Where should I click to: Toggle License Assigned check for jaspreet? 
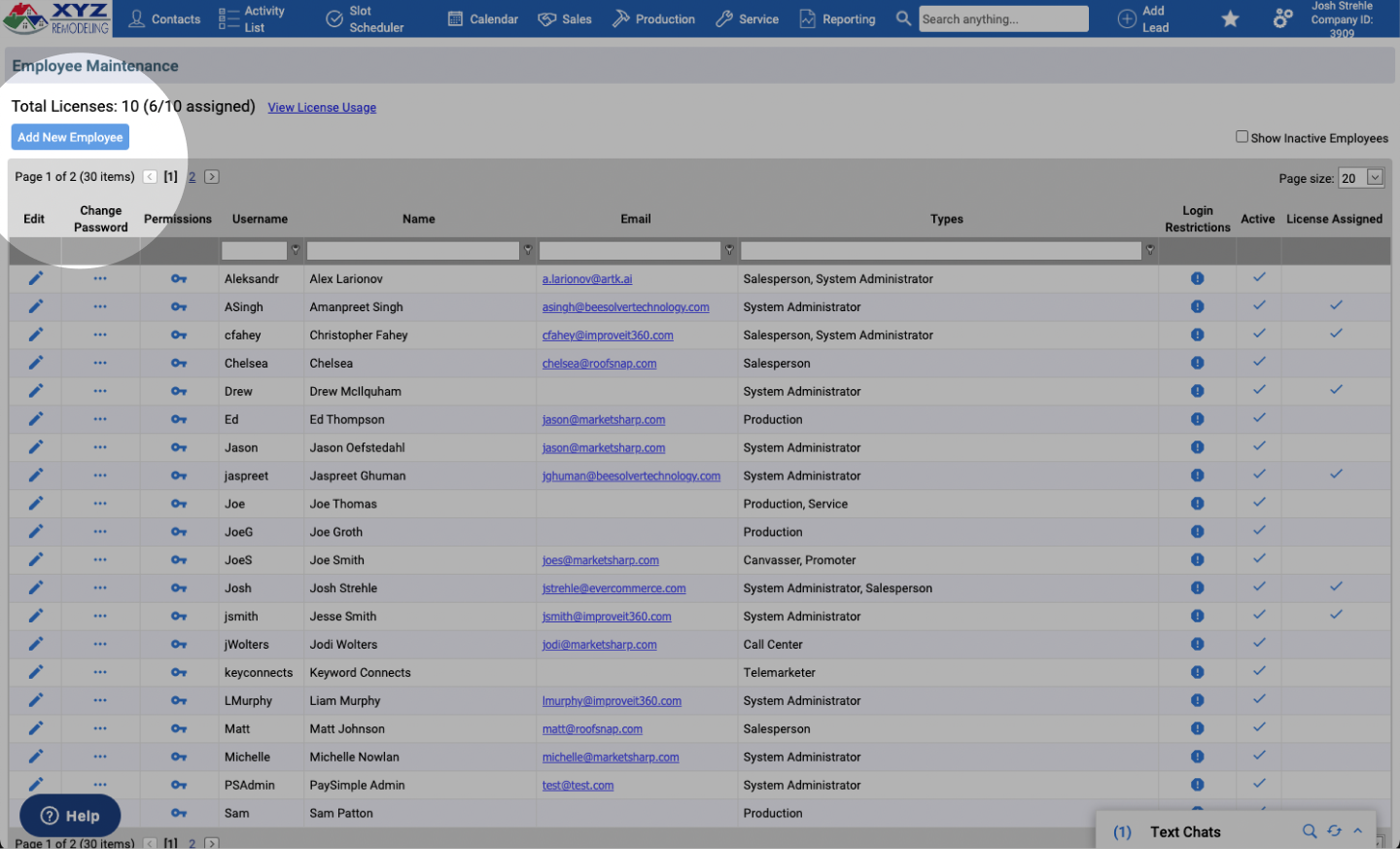click(1336, 475)
